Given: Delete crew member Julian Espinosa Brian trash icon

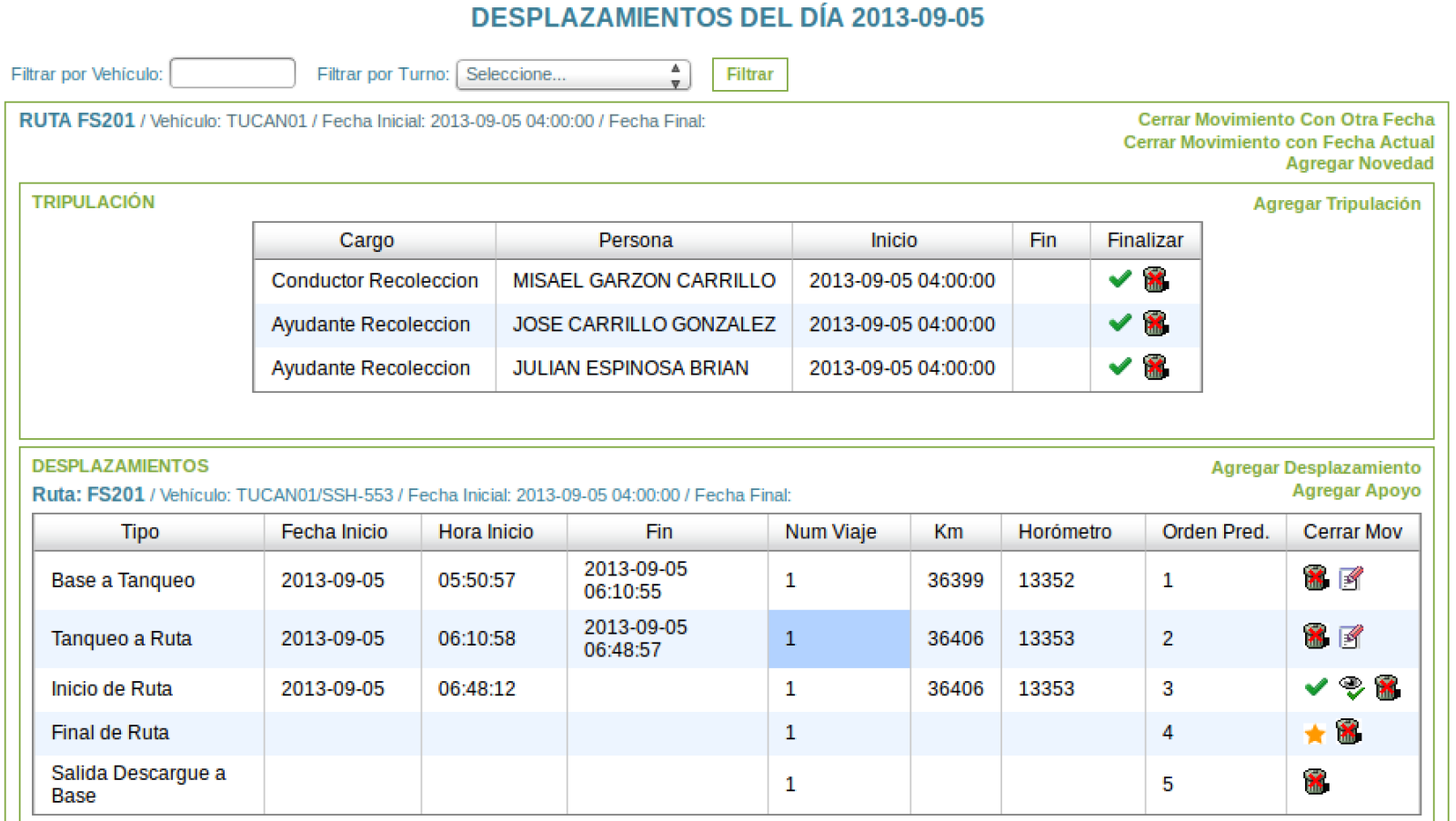Looking at the screenshot, I should pyautogui.click(x=1156, y=366).
